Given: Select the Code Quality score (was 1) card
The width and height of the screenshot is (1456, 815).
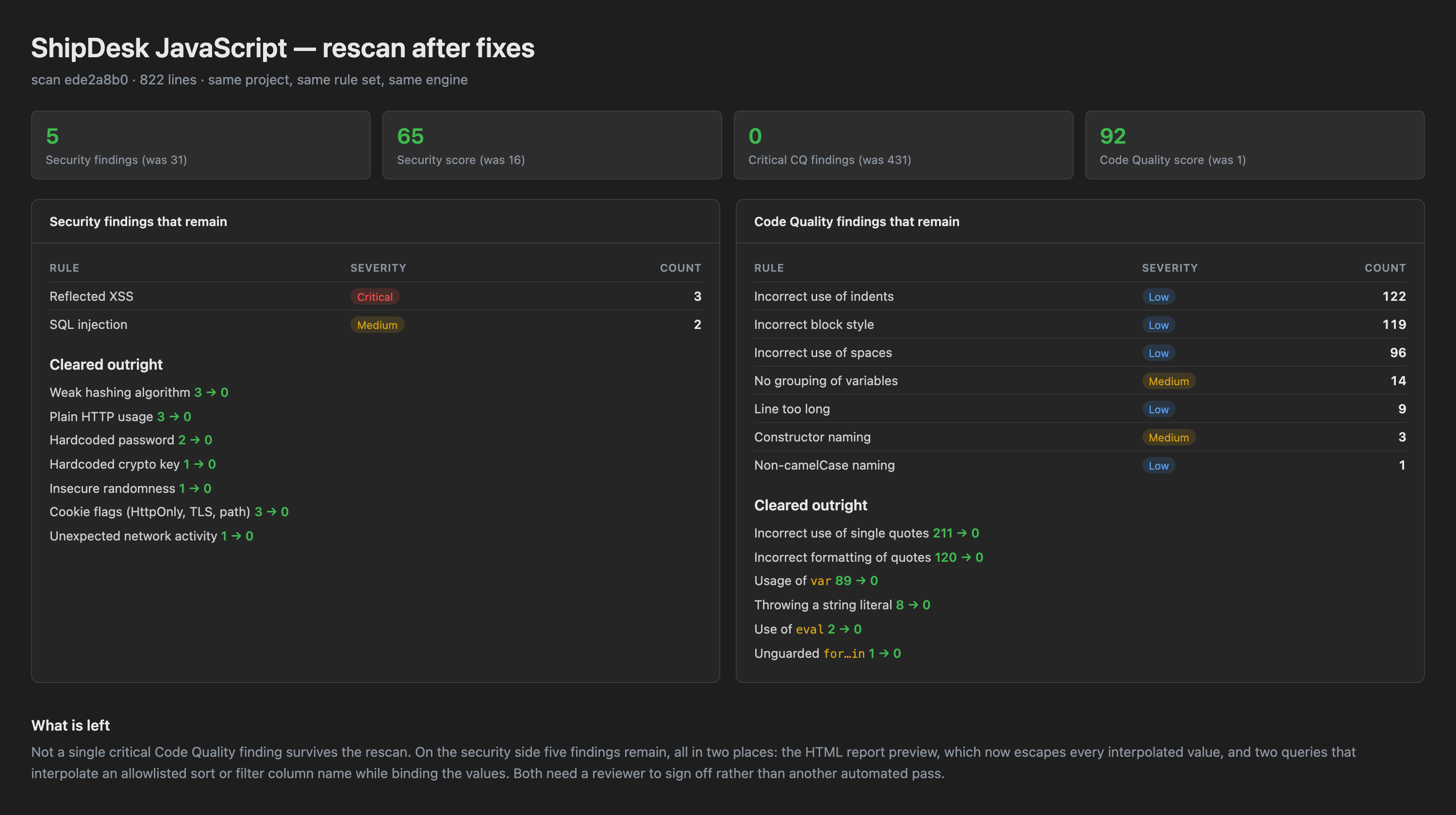Looking at the screenshot, I should (x=1255, y=145).
